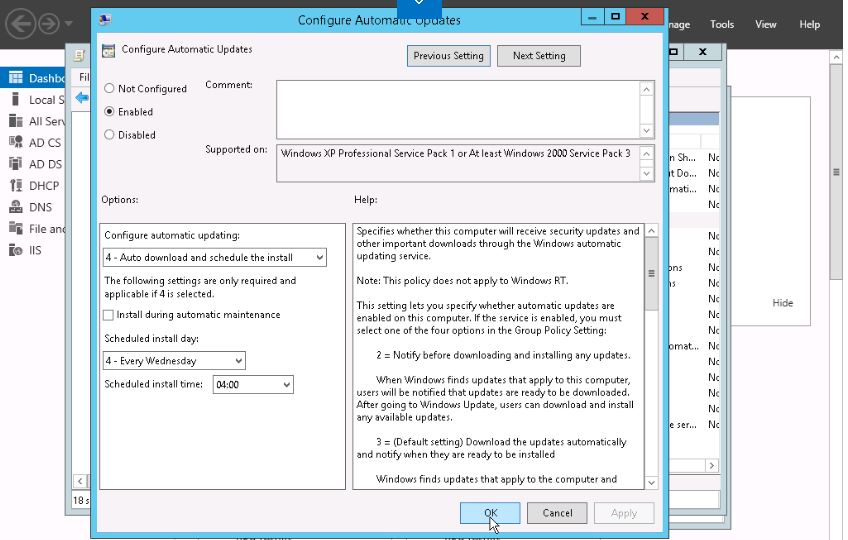Click the Server Manager vertical scrollbar thumb
The height and width of the screenshot is (540, 848).
pyautogui.click(x=836, y=172)
